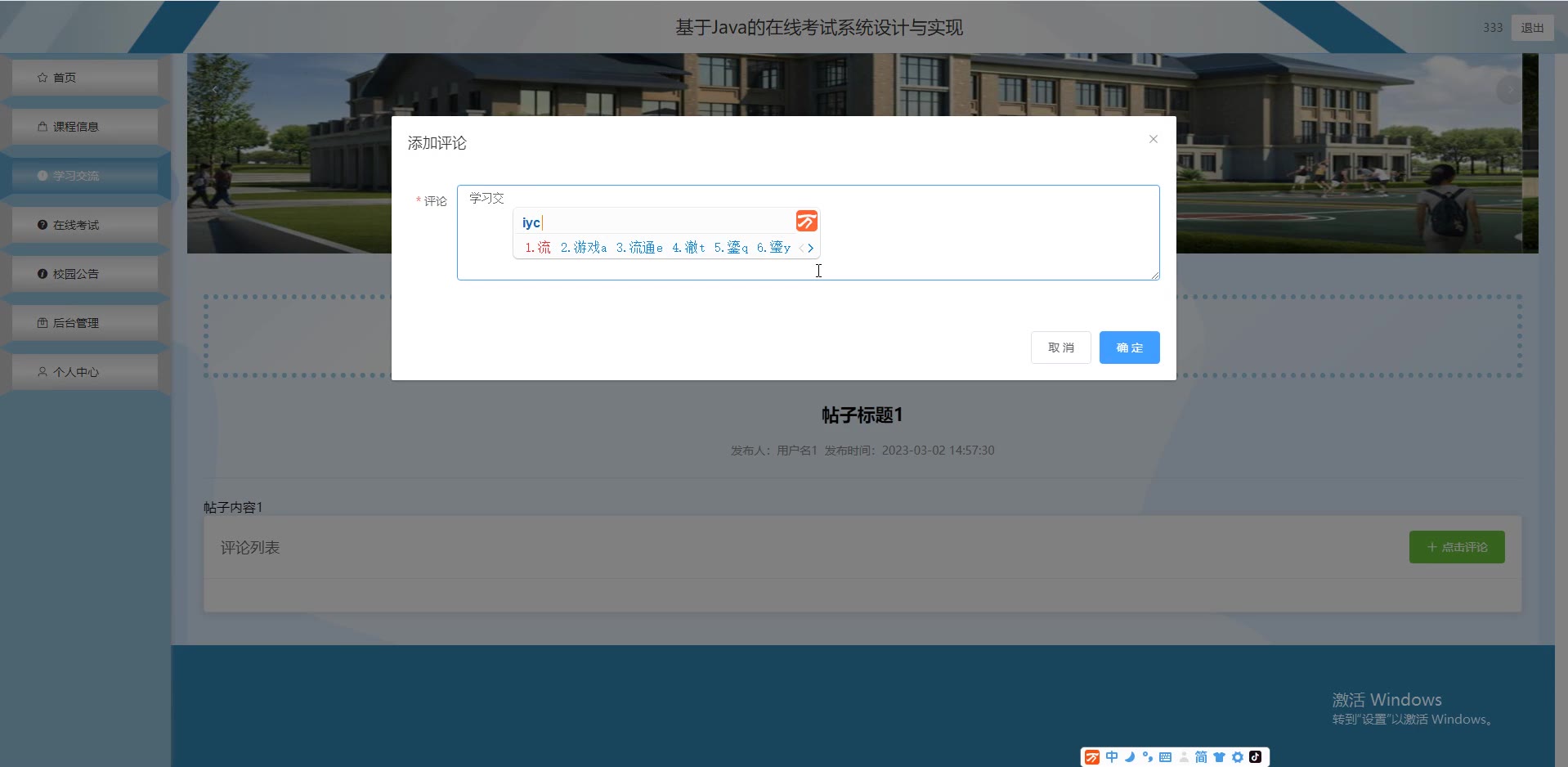Toggle simplified/traditional 简 icon
Screen dimensions: 1568x767
click(1201, 757)
